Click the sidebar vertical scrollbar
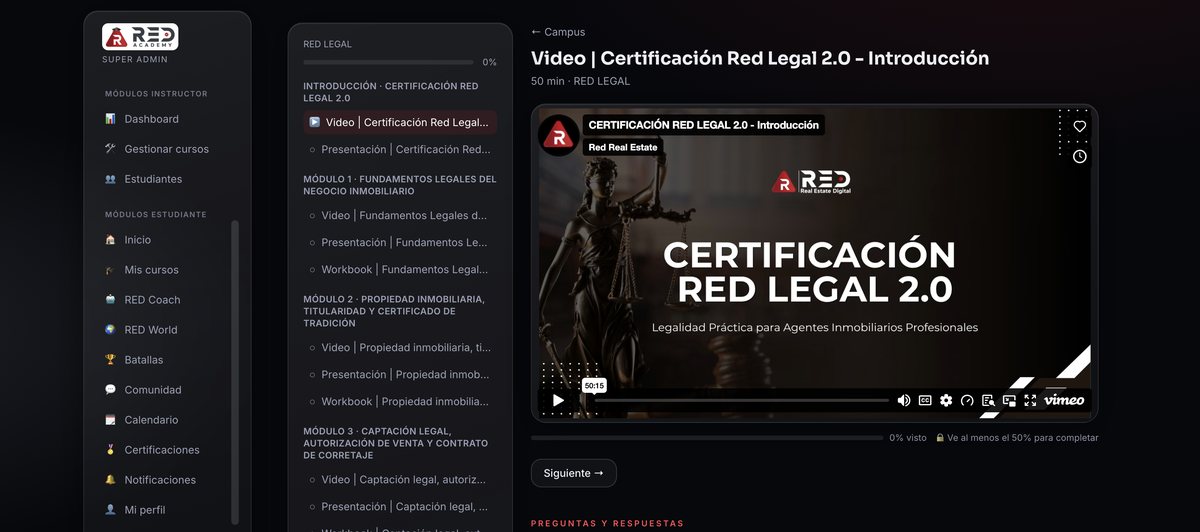This screenshot has width=1200, height=532. (235, 372)
